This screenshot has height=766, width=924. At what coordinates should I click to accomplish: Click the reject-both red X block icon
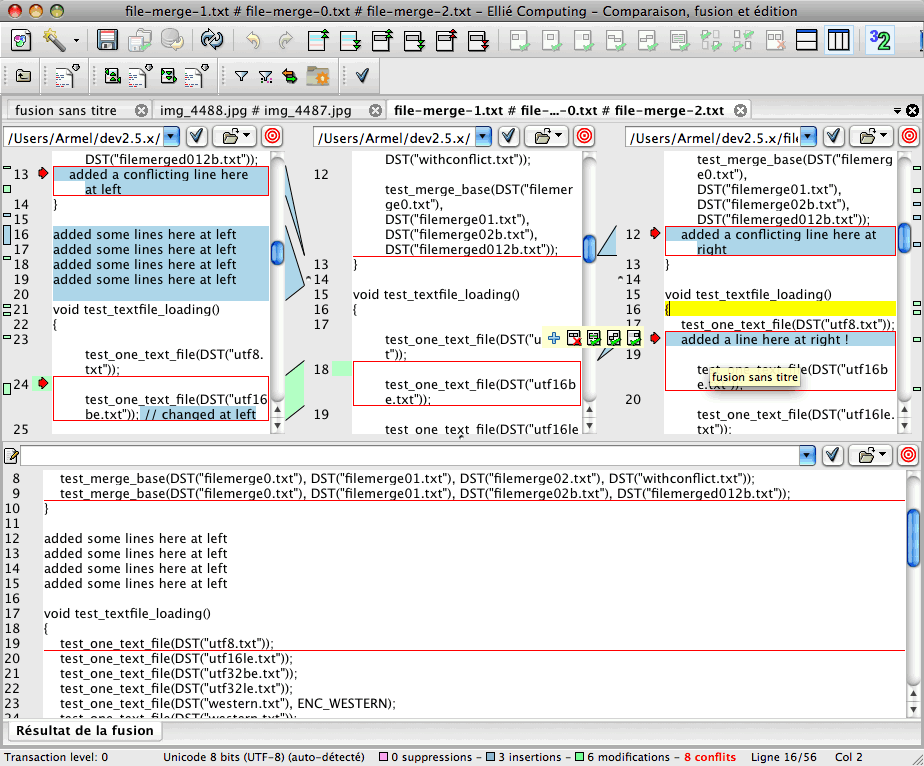(x=775, y=41)
